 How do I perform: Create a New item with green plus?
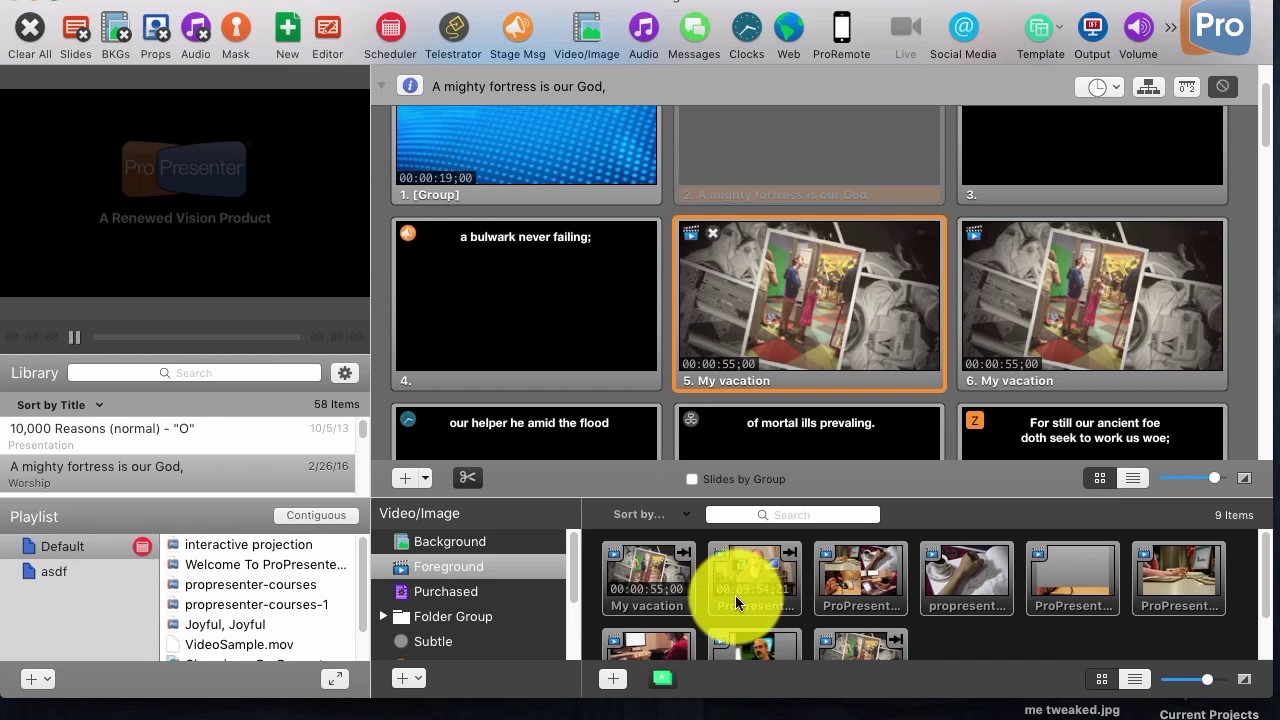[288, 36]
